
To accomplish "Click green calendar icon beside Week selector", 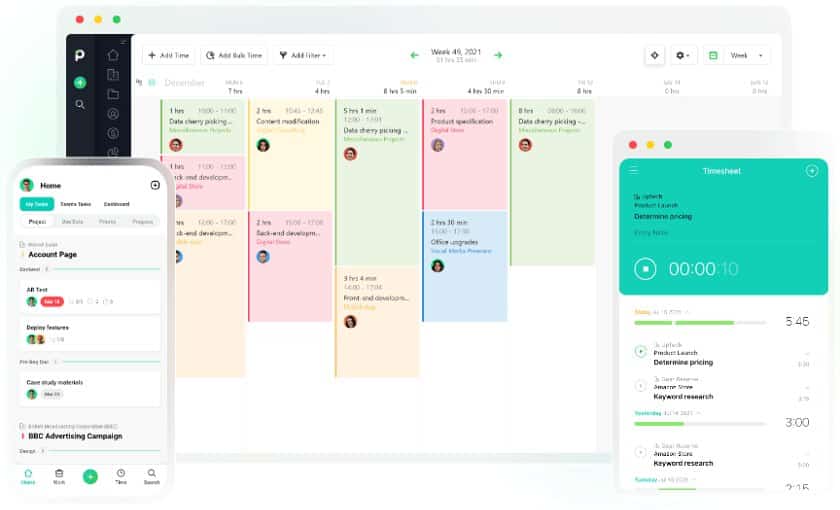I will coord(713,55).
